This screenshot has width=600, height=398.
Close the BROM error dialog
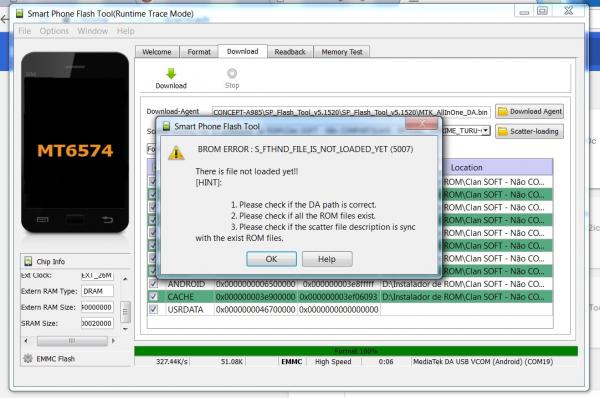pyautogui.click(x=421, y=124)
